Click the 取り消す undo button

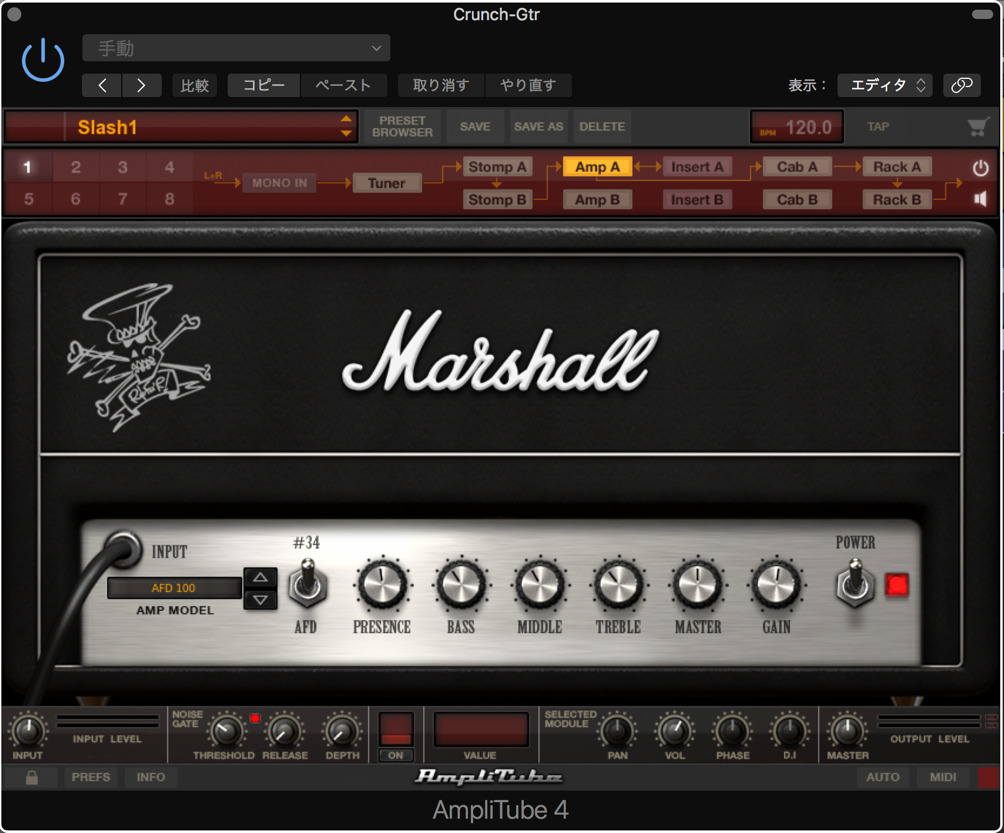pyautogui.click(x=441, y=85)
